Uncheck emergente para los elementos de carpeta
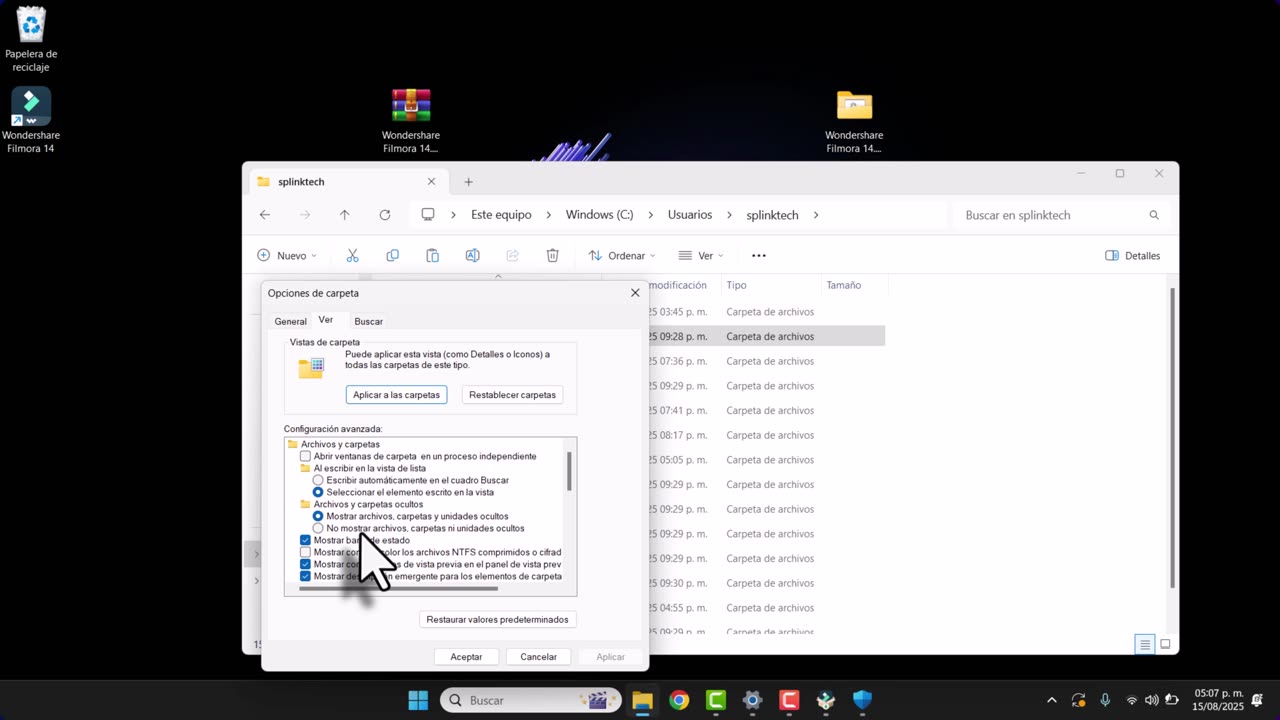Viewport: 1280px width, 720px height. (306, 576)
